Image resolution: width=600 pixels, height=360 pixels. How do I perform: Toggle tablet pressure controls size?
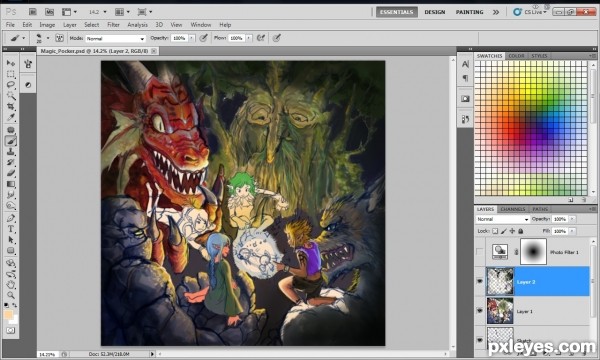pyautogui.click(x=276, y=38)
